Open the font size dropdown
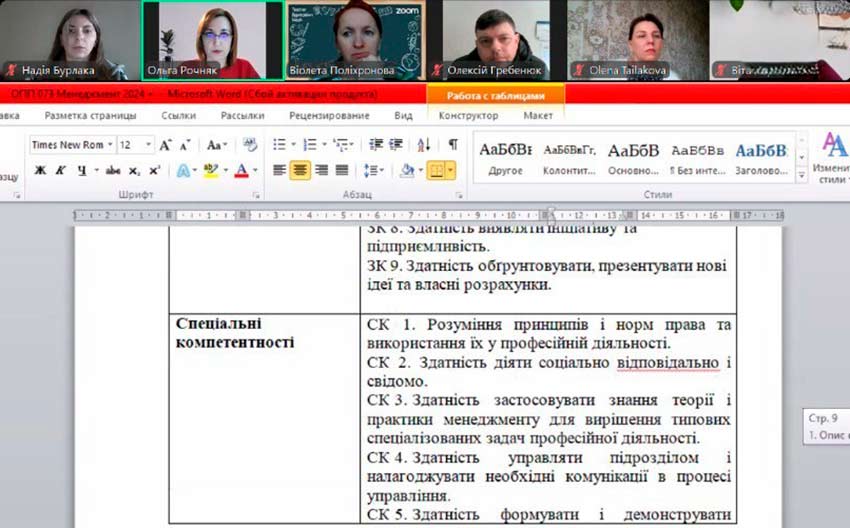This screenshot has height=528, width=850. pos(149,145)
